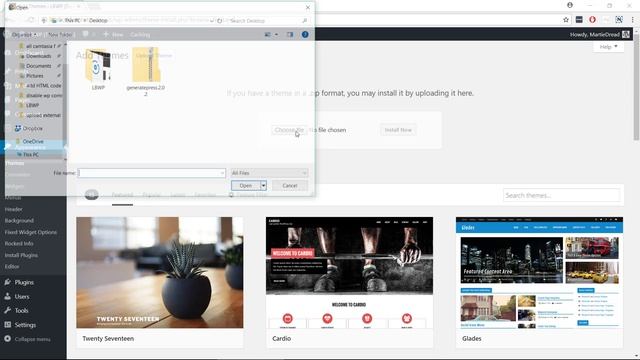The height and width of the screenshot is (360, 640).
Task: Select 'all camtasia f' in navigation tree
Action: tap(40, 46)
